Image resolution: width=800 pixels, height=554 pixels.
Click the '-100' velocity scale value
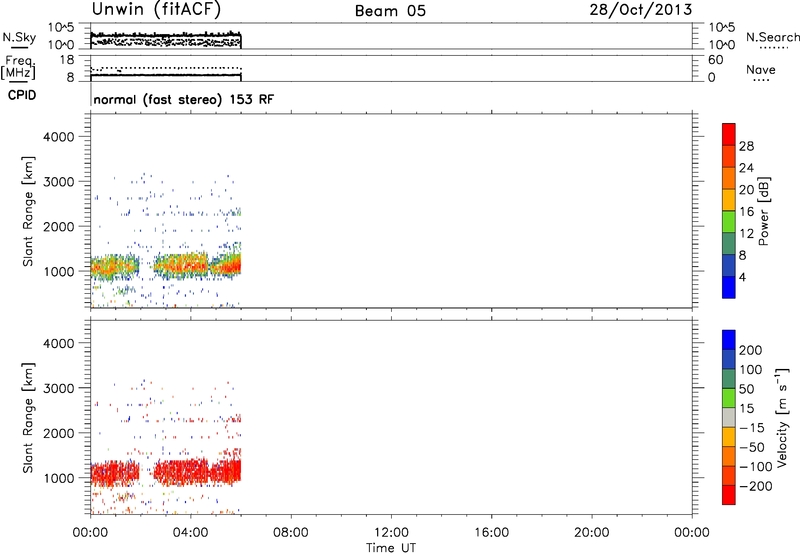tap(756, 467)
